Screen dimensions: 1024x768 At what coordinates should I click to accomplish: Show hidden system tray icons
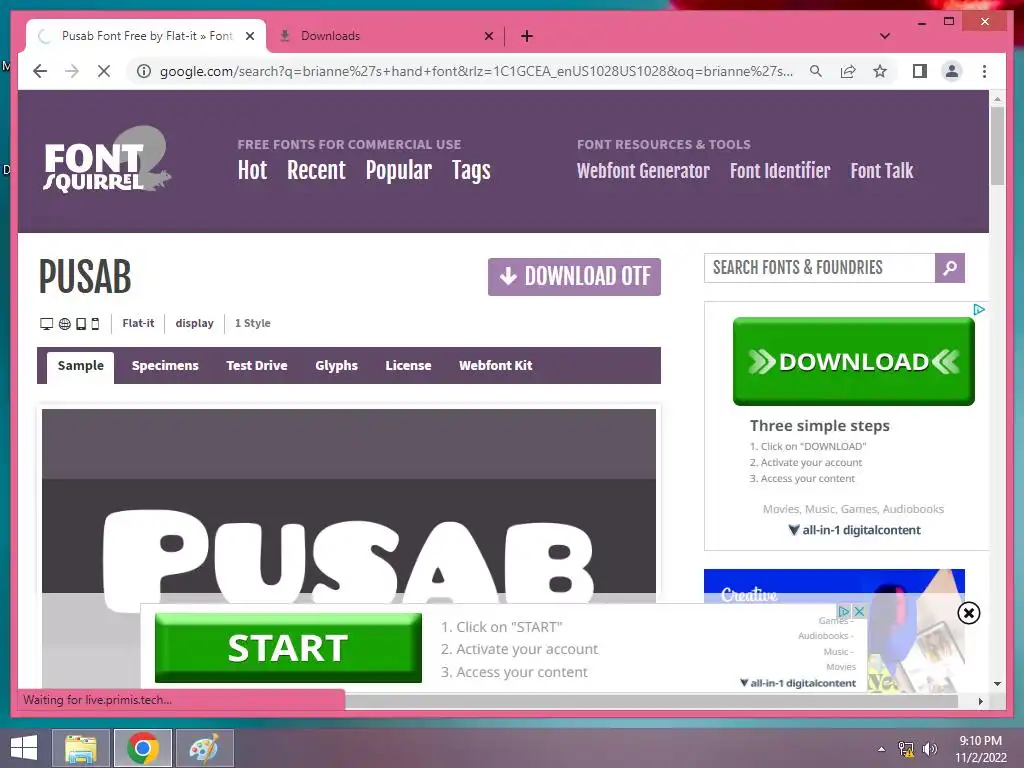(882, 749)
